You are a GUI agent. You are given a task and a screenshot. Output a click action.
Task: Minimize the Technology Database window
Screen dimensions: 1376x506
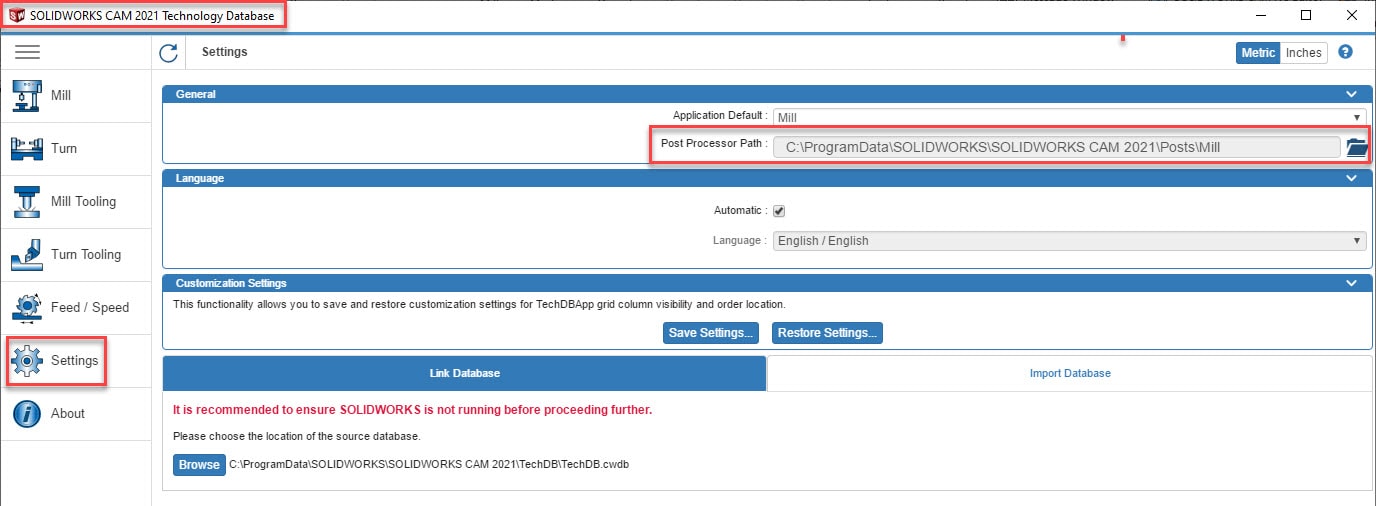click(x=1260, y=15)
